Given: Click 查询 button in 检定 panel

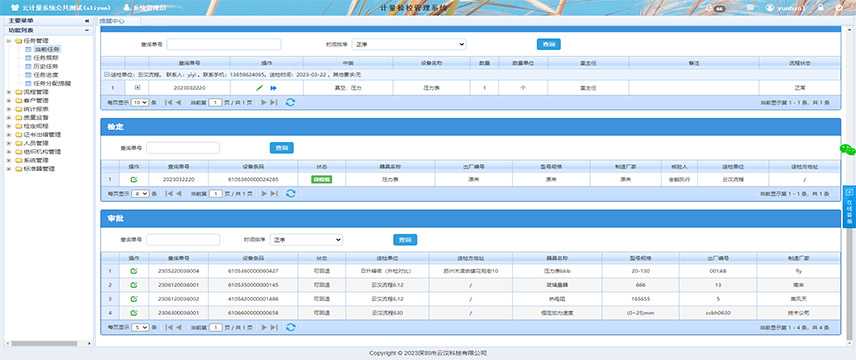Looking at the screenshot, I should (282, 147).
